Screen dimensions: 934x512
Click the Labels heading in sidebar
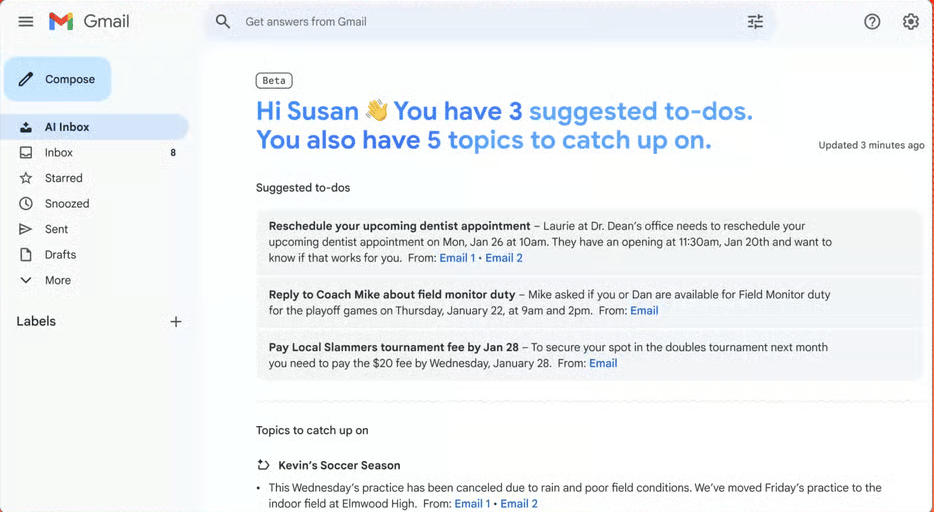[x=36, y=321]
